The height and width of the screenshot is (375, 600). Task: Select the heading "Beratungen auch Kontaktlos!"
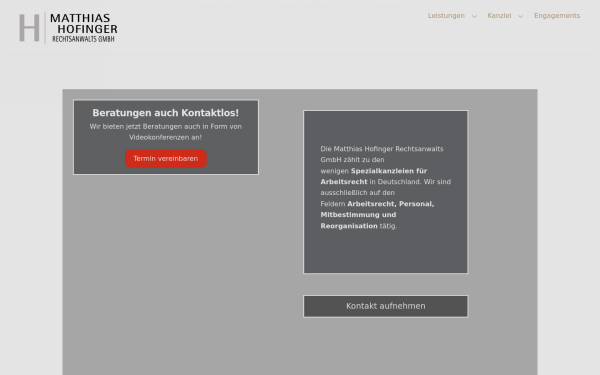point(166,113)
